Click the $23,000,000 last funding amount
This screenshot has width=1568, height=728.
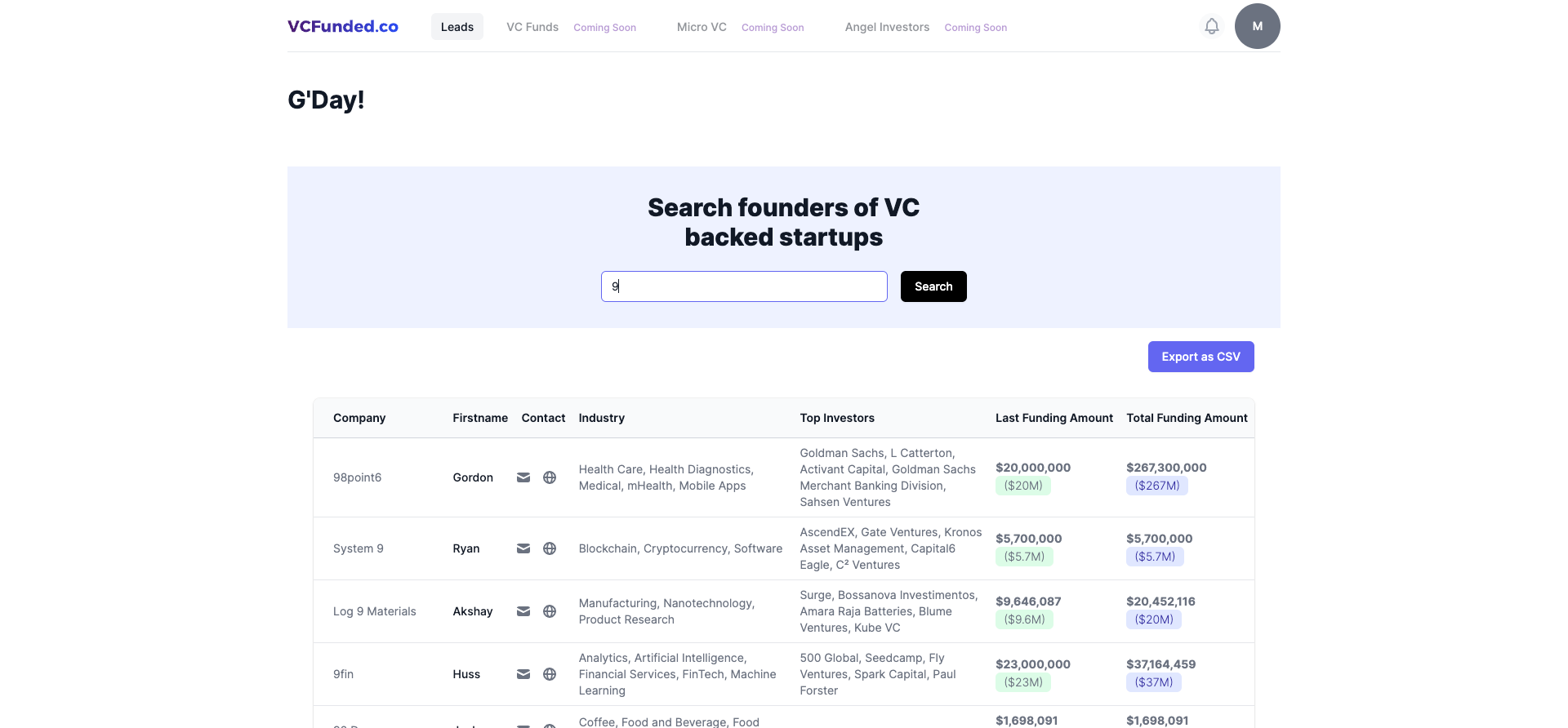click(1033, 664)
